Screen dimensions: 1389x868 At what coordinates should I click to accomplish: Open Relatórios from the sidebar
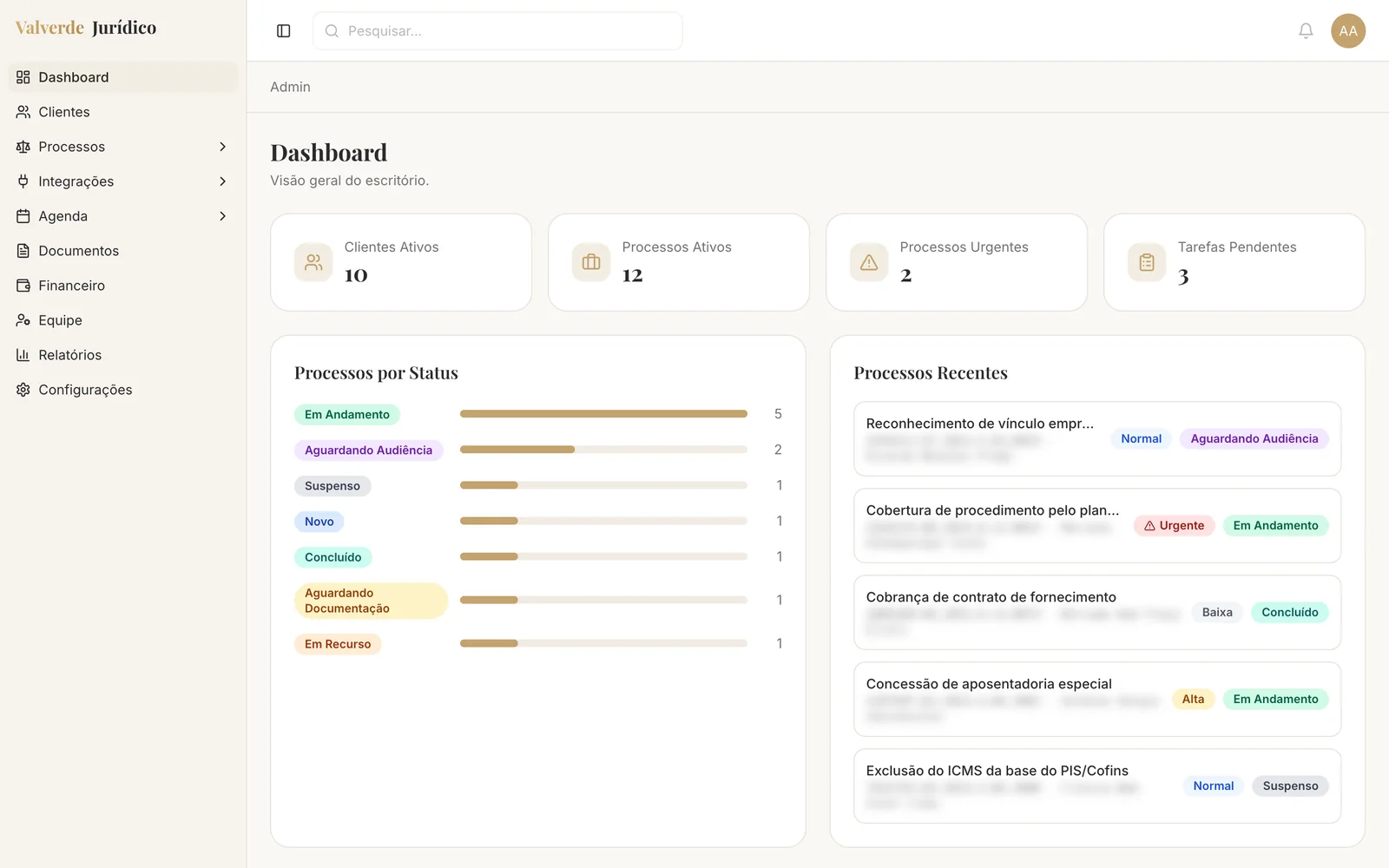tap(123, 355)
